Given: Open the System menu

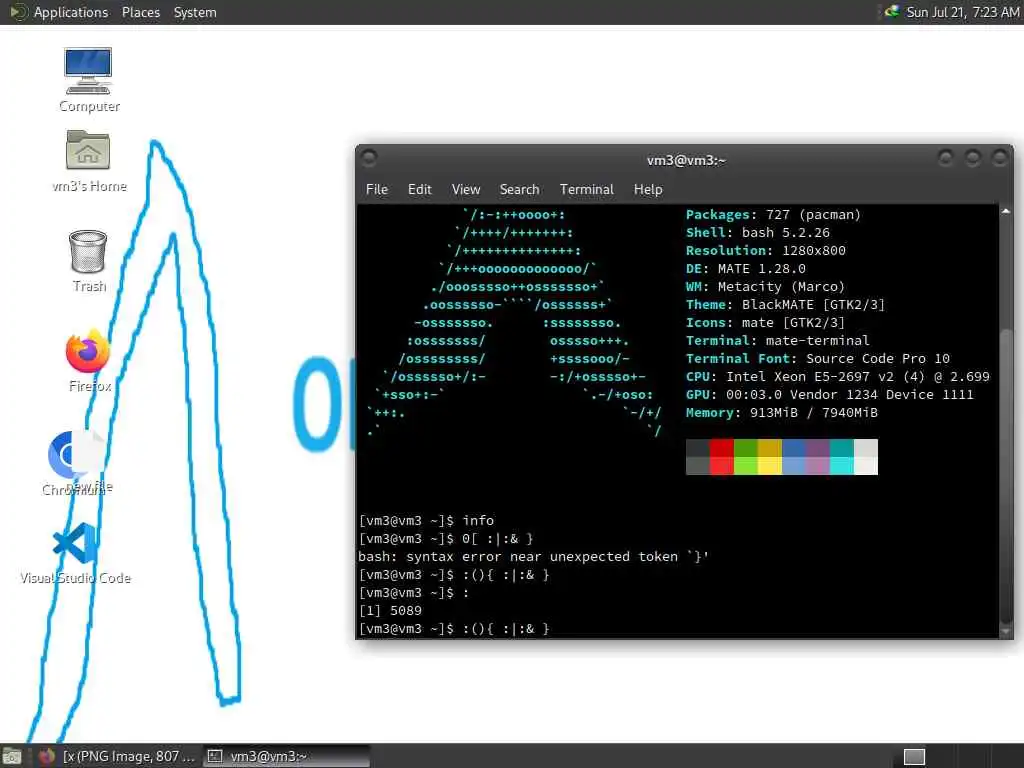Looking at the screenshot, I should [x=195, y=12].
